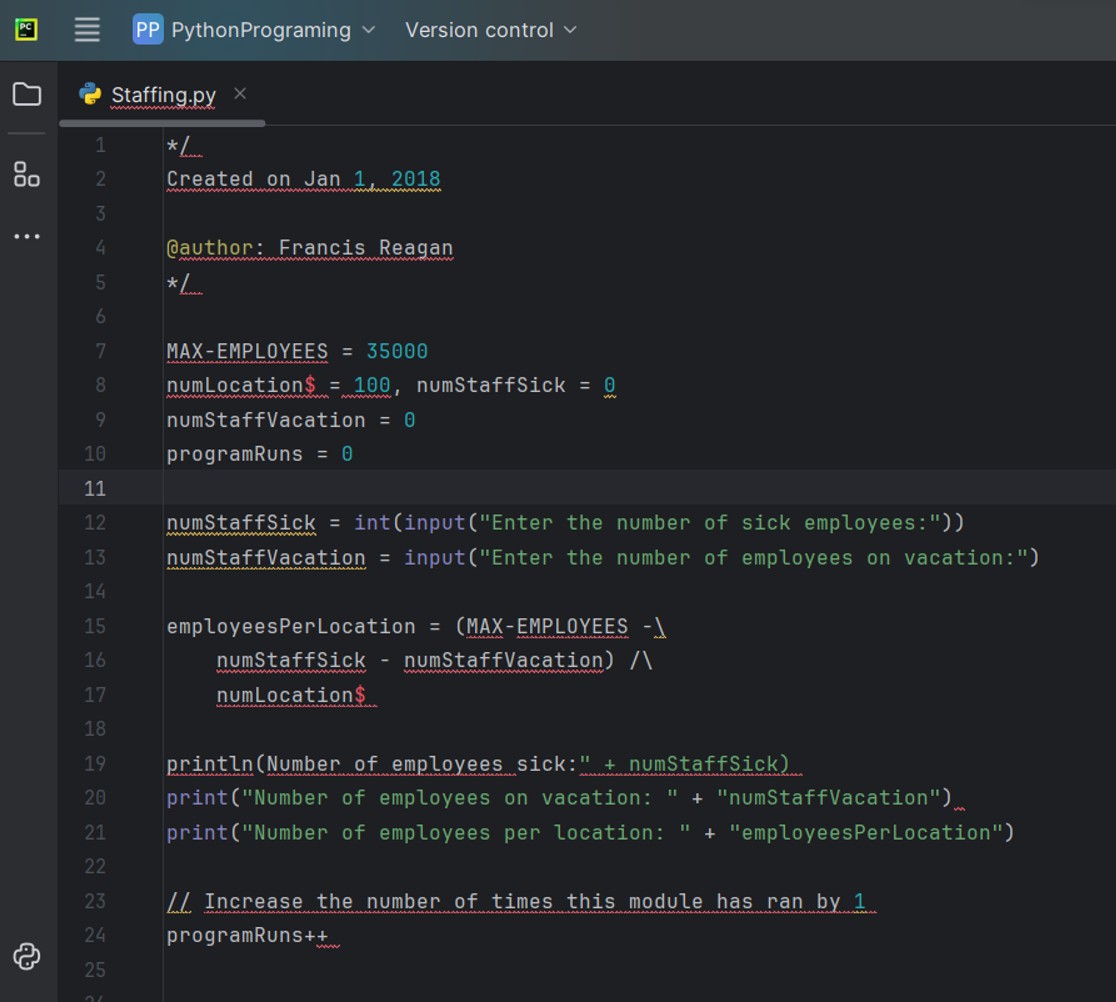1116x1002 pixels.
Task: Click "Created on Jan 1, 2018" line
Action: 303,179
